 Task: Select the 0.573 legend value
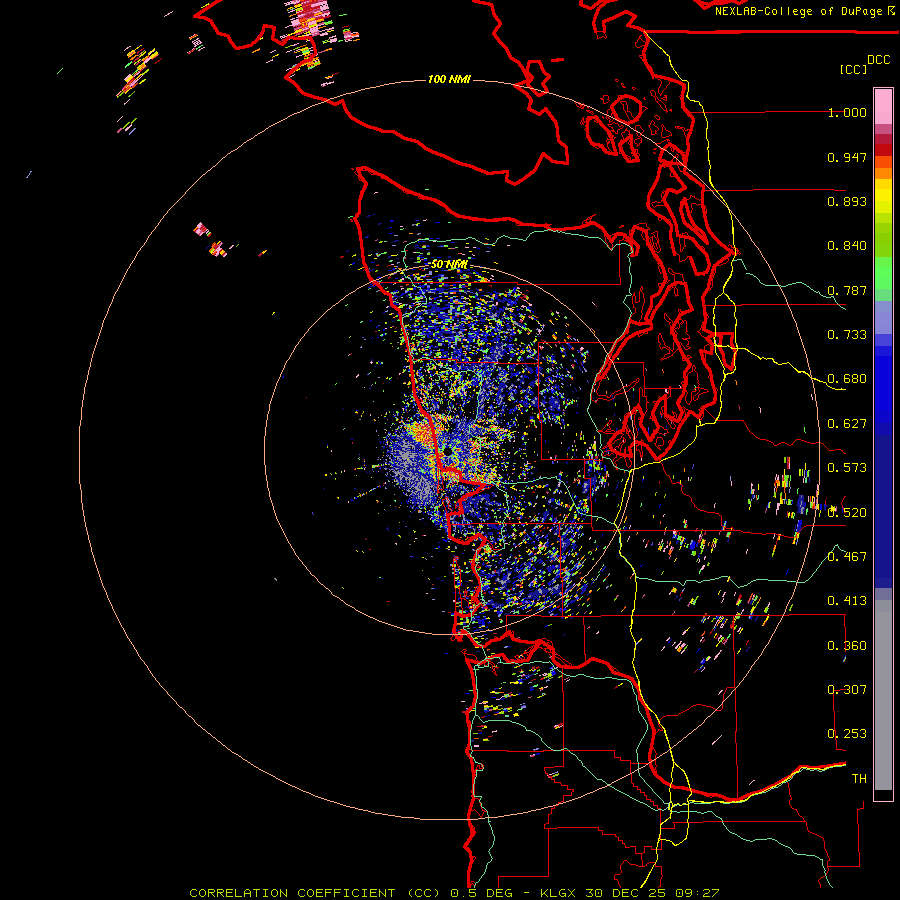point(847,468)
